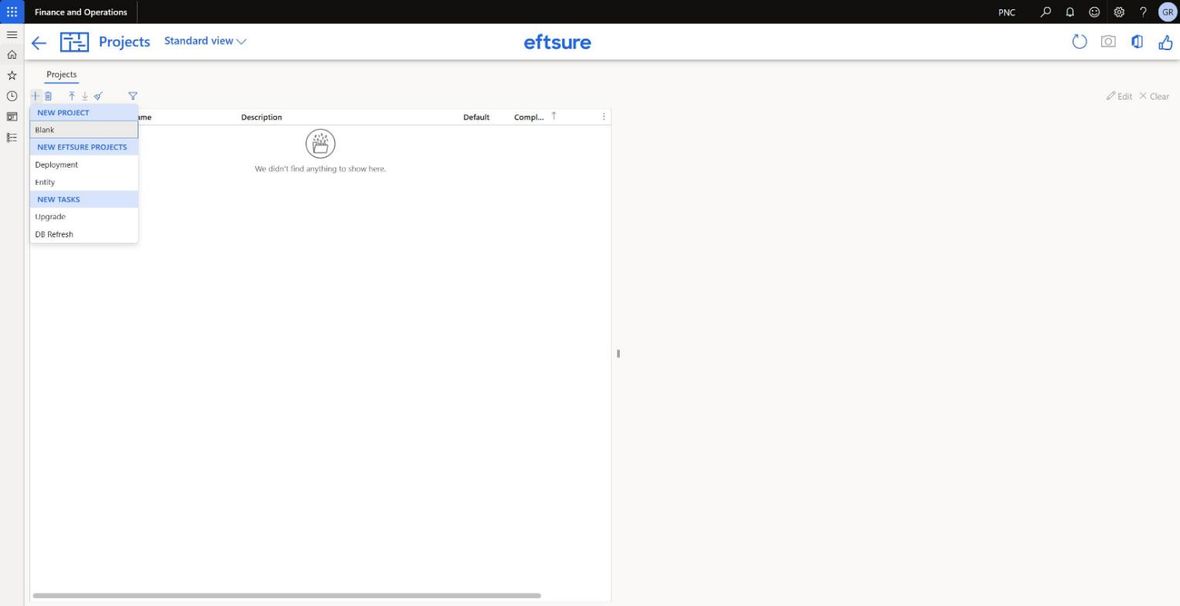Click the move up arrow icon
The image size is (1180, 606).
point(71,96)
